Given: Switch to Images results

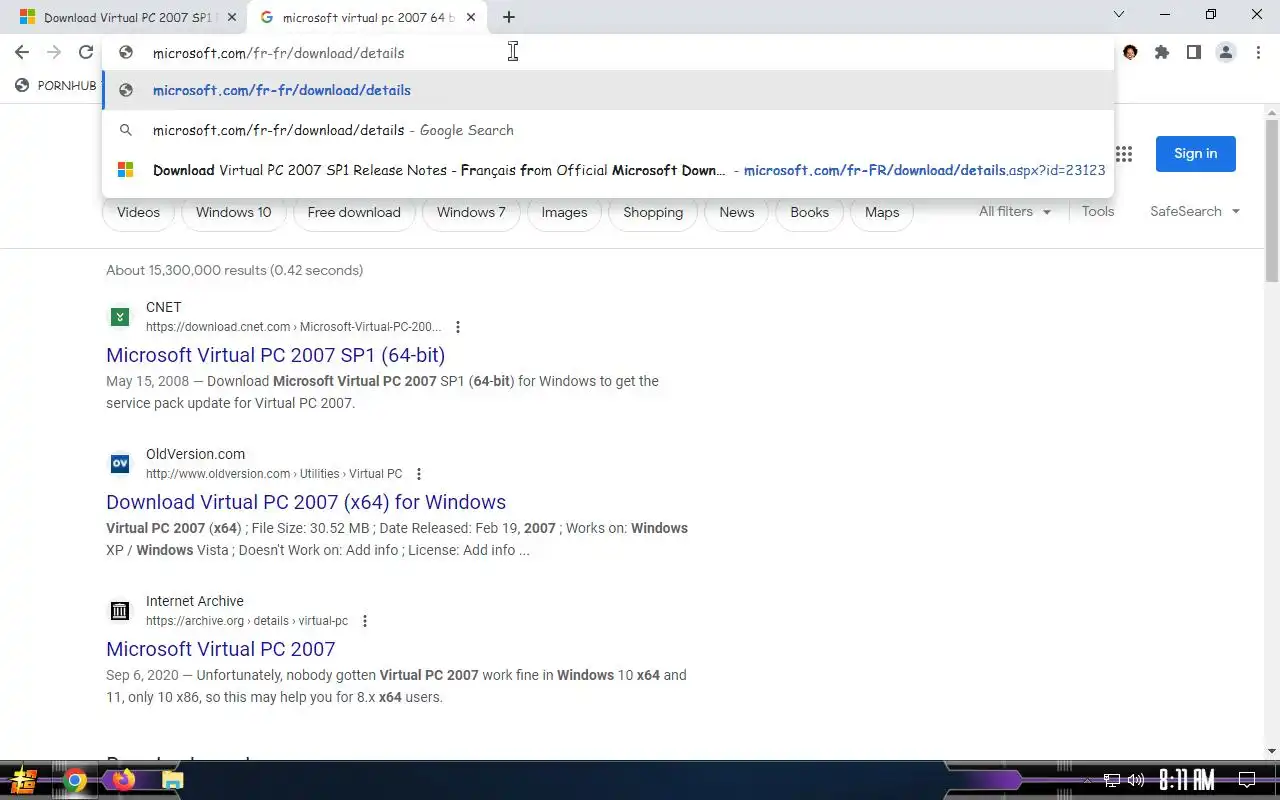Looking at the screenshot, I should pos(564,212).
